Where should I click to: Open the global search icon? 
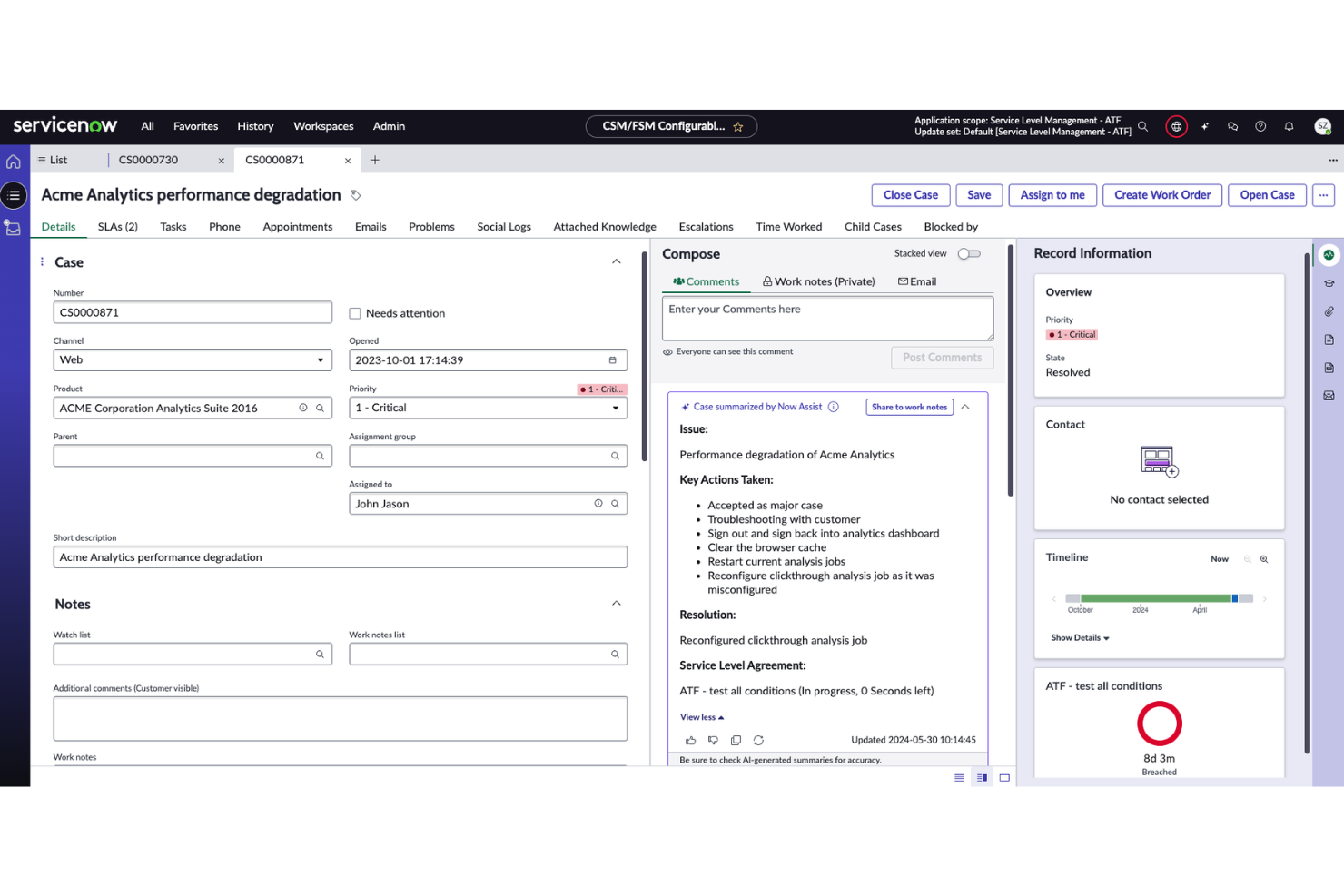point(1143,126)
